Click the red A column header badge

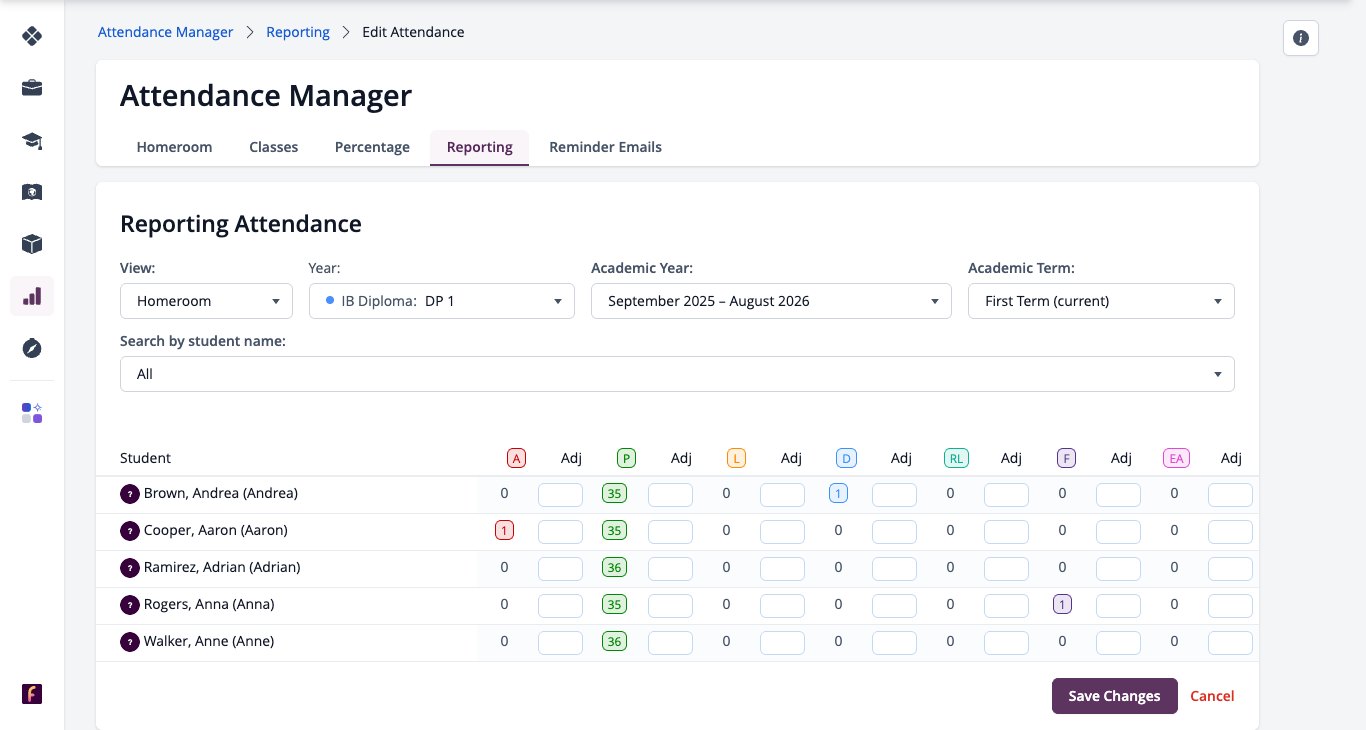516,458
